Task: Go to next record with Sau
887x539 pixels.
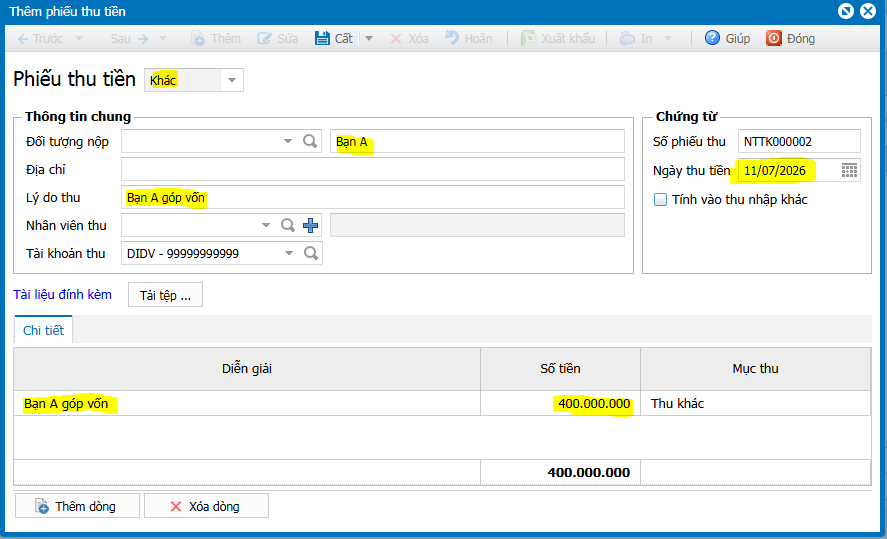Action: 129,38
